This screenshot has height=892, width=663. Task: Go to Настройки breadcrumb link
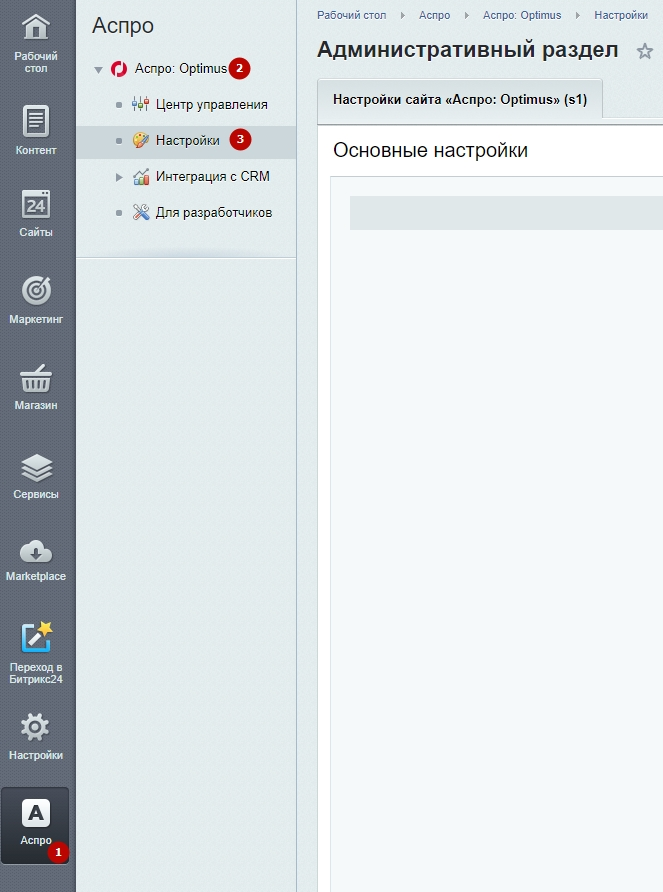621,15
